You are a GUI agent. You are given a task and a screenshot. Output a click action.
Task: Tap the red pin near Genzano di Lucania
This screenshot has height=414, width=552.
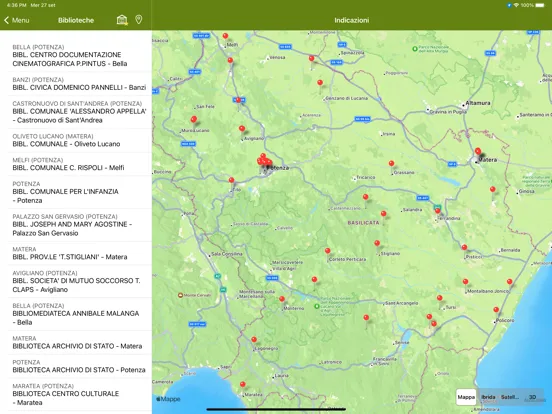tap(320, 83)
